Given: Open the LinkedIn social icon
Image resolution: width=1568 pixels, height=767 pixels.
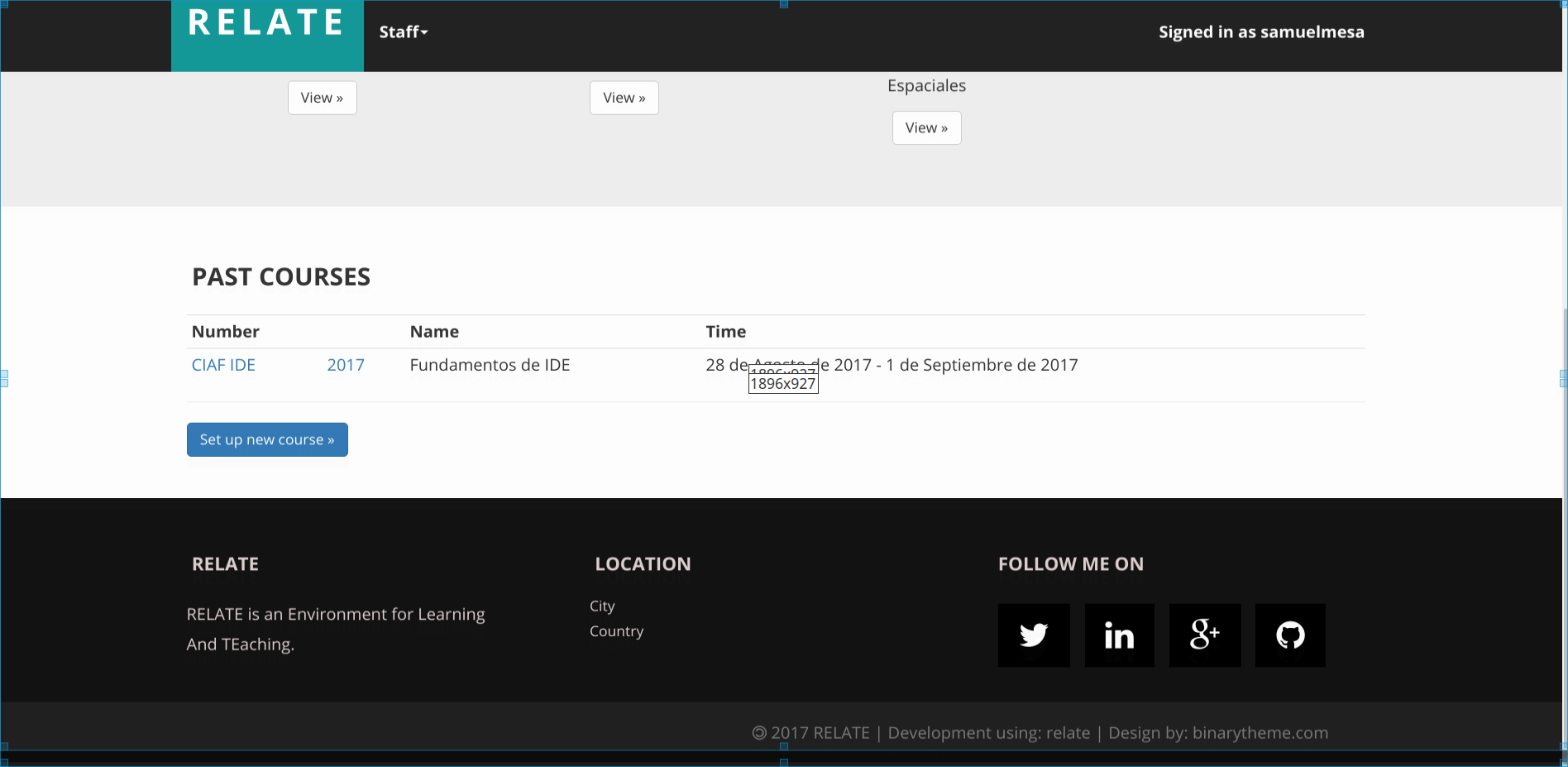Looking at the screenshot, I should 1120,635.
